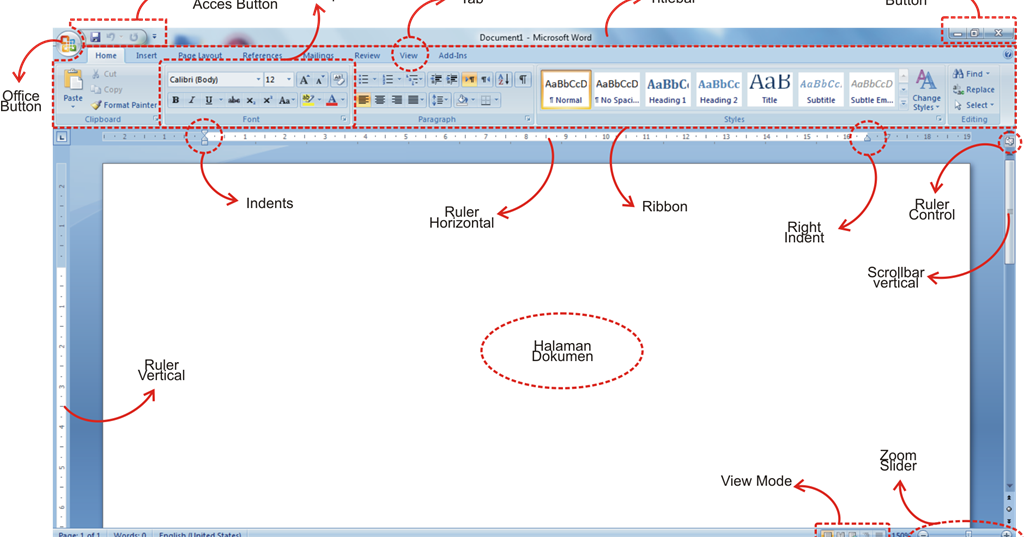Screen dimensions: 1024x537
Task: Click the paint bucket Shading button
Action: coord(462,100)
